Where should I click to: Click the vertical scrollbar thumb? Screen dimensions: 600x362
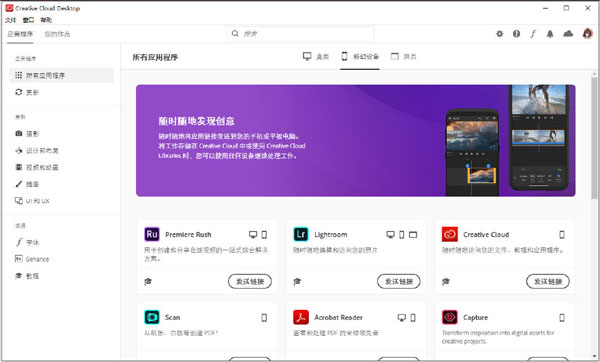pos(594,138)
